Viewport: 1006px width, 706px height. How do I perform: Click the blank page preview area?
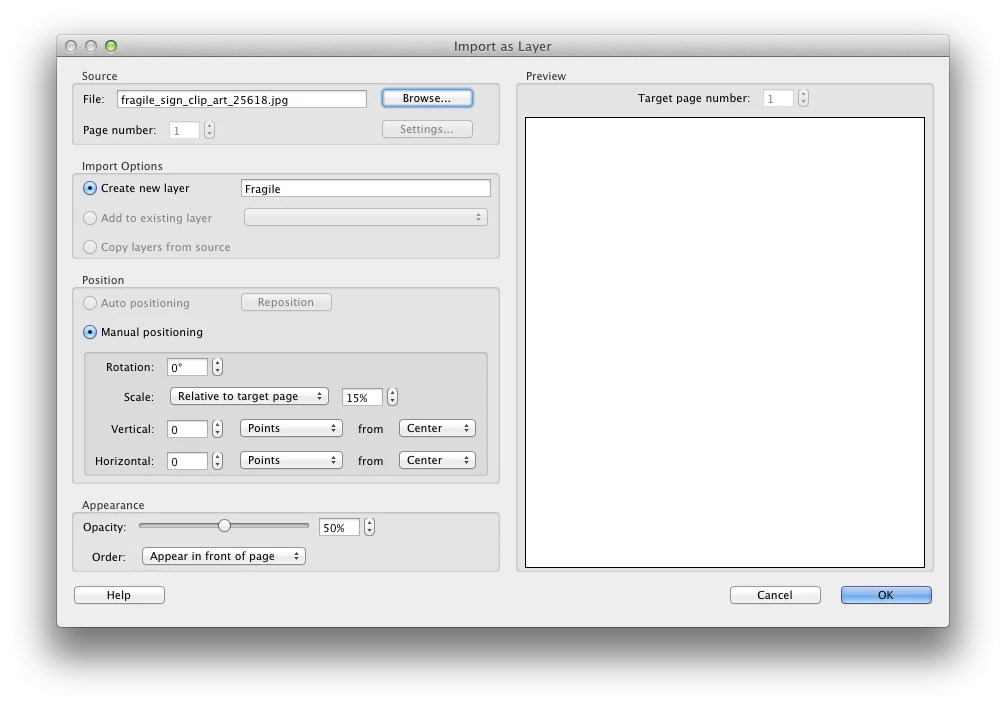point(725,342)
